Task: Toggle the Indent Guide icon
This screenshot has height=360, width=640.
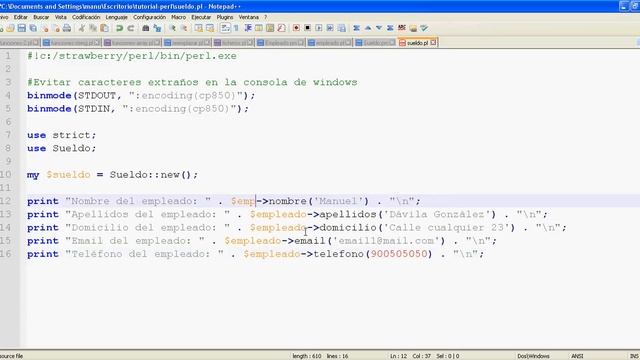Action: click(248, 28)
